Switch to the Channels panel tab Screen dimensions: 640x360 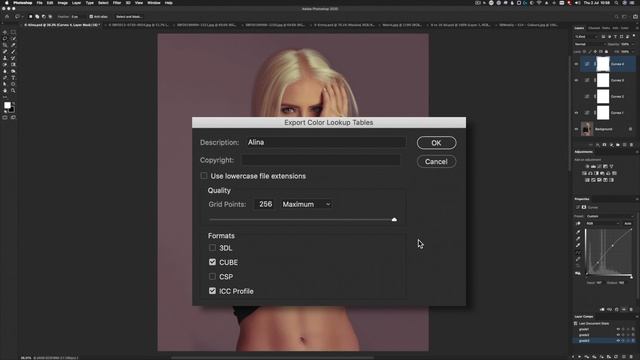[x=594, y=28]
